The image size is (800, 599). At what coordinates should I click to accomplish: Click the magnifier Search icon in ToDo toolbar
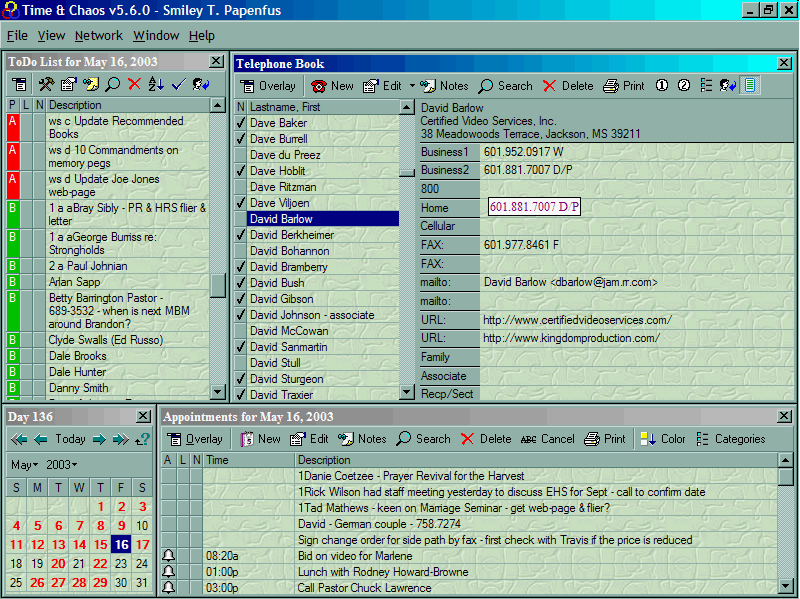[112, 84]
